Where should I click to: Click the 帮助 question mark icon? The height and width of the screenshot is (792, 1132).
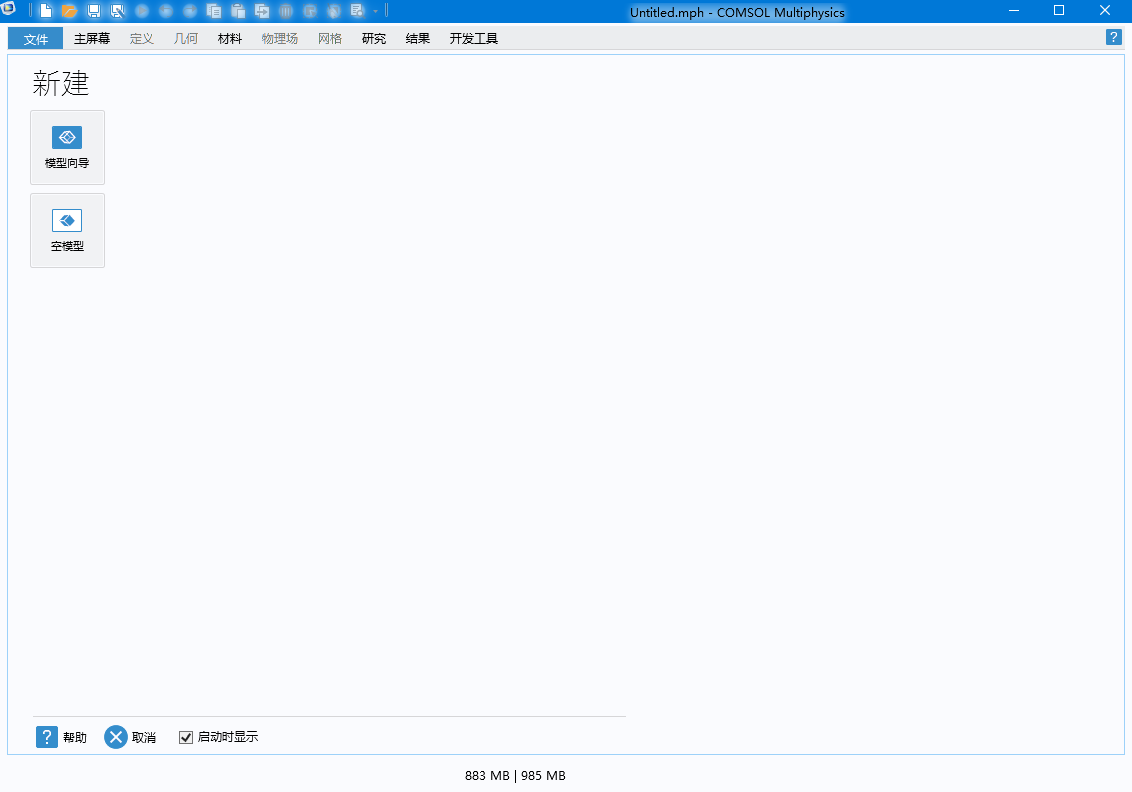(x=47, y=736)
